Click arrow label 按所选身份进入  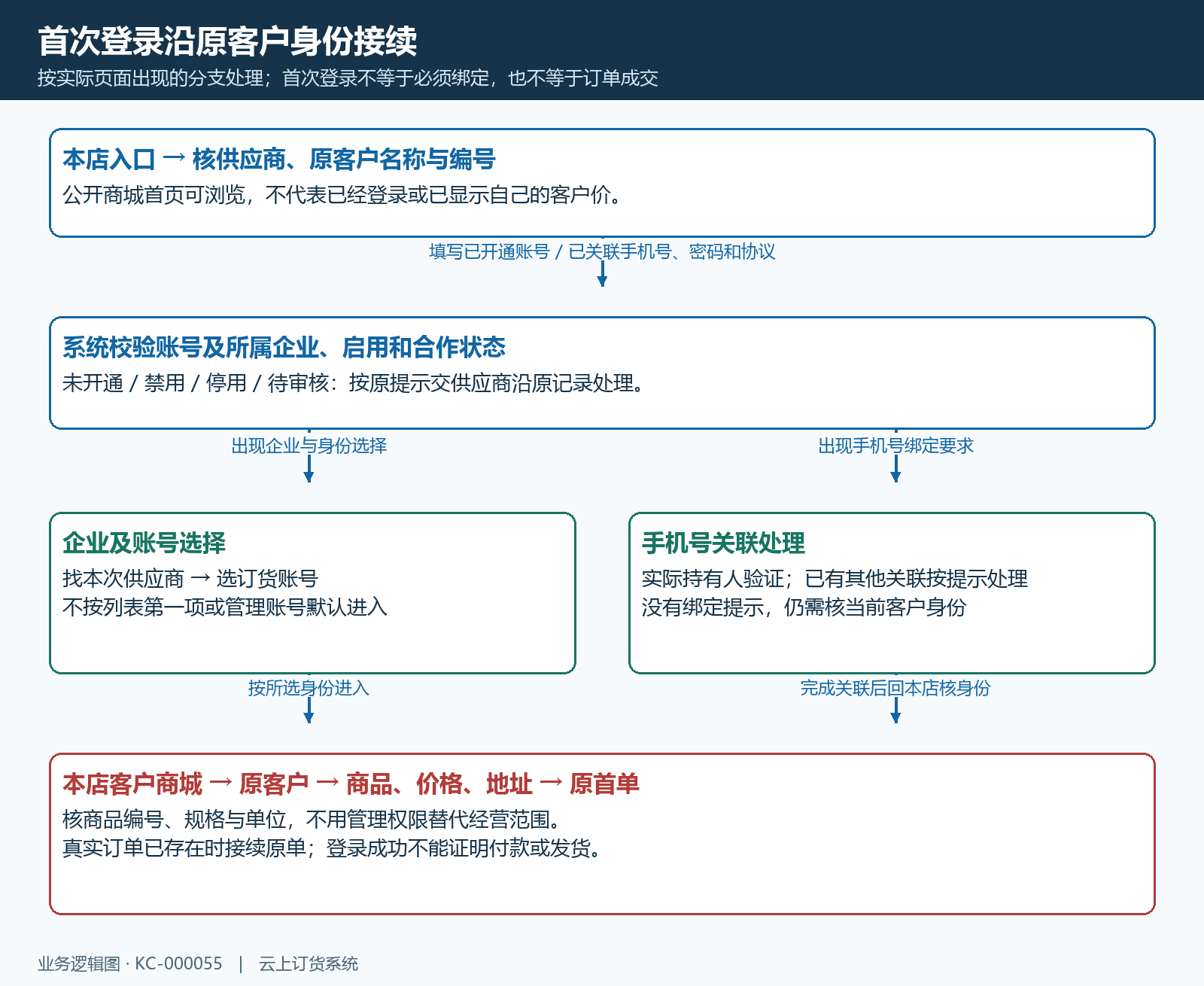pyautogui.click(x=309, y=688)
